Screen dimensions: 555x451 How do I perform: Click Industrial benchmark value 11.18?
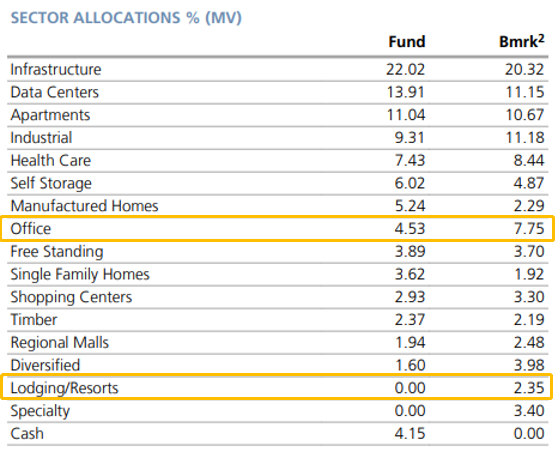pos(525,138)
